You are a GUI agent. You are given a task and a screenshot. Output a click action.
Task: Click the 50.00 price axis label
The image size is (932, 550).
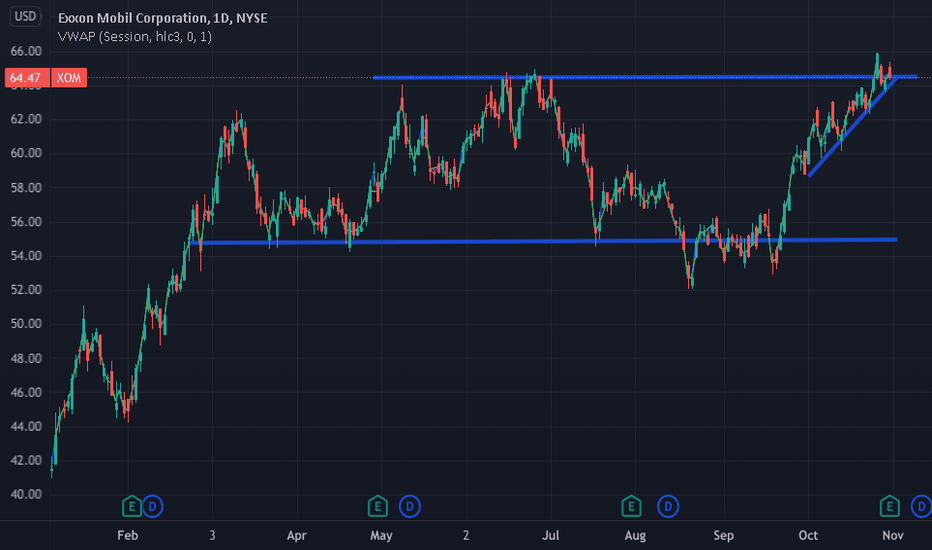pyautogui.click(x=26, y=323)
